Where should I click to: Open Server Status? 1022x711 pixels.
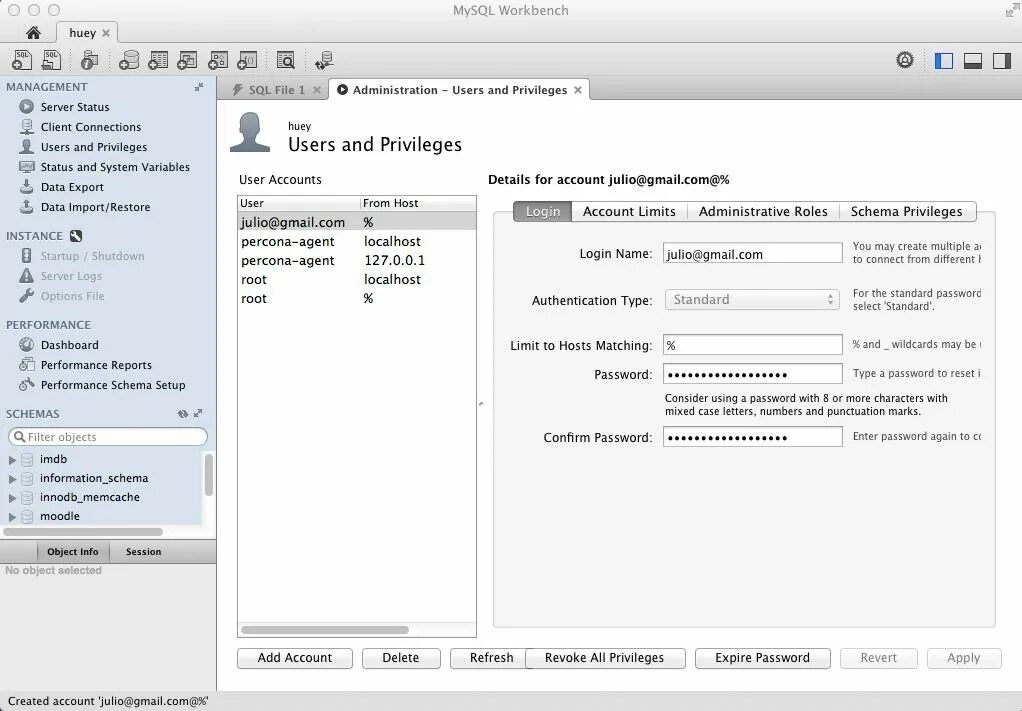pos(75,107)
